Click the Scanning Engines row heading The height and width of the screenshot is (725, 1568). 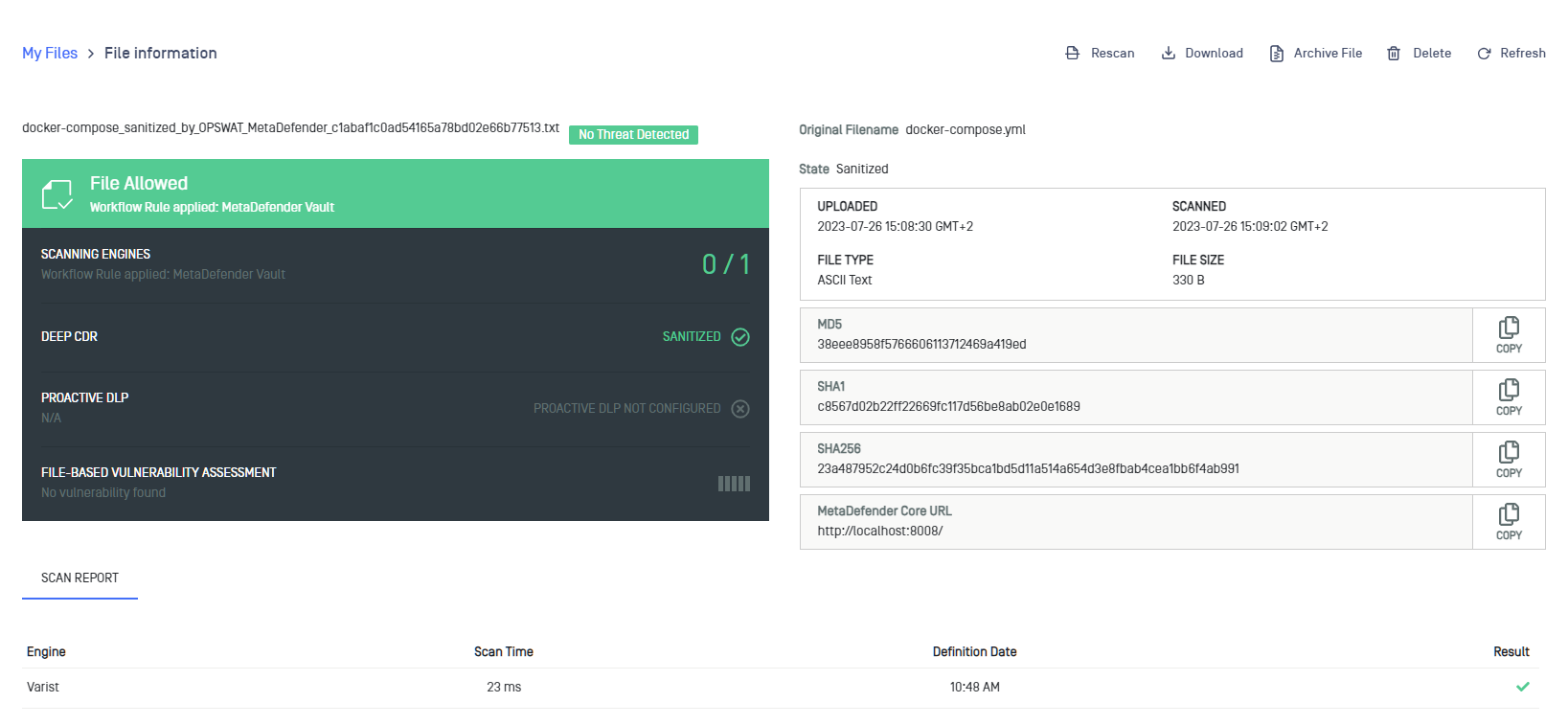point(96,254)
